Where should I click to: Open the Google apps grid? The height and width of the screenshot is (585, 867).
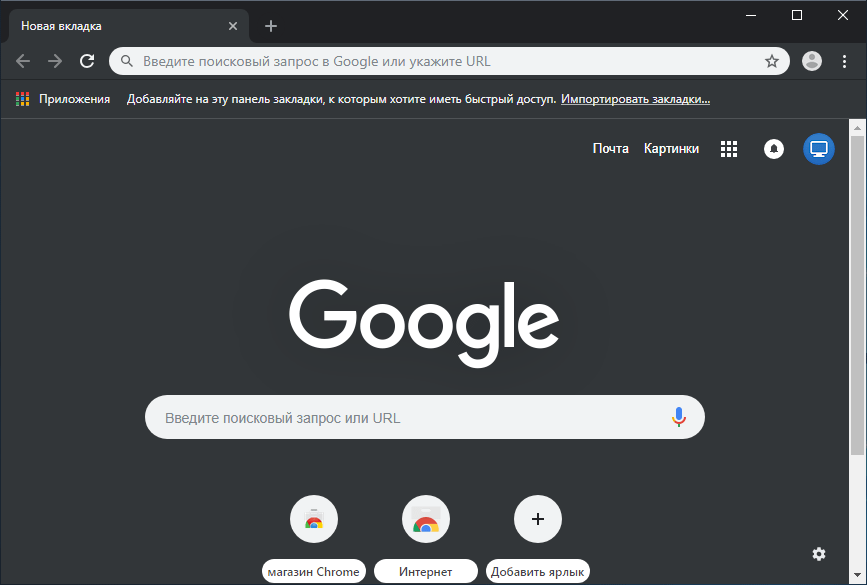tap(729, 149)
